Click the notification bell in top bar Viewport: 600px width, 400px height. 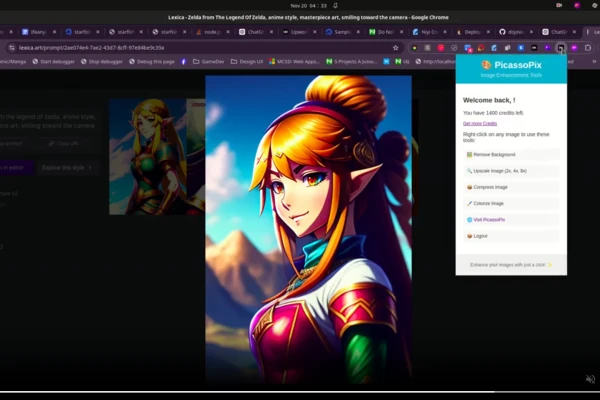tap(336, 6)
